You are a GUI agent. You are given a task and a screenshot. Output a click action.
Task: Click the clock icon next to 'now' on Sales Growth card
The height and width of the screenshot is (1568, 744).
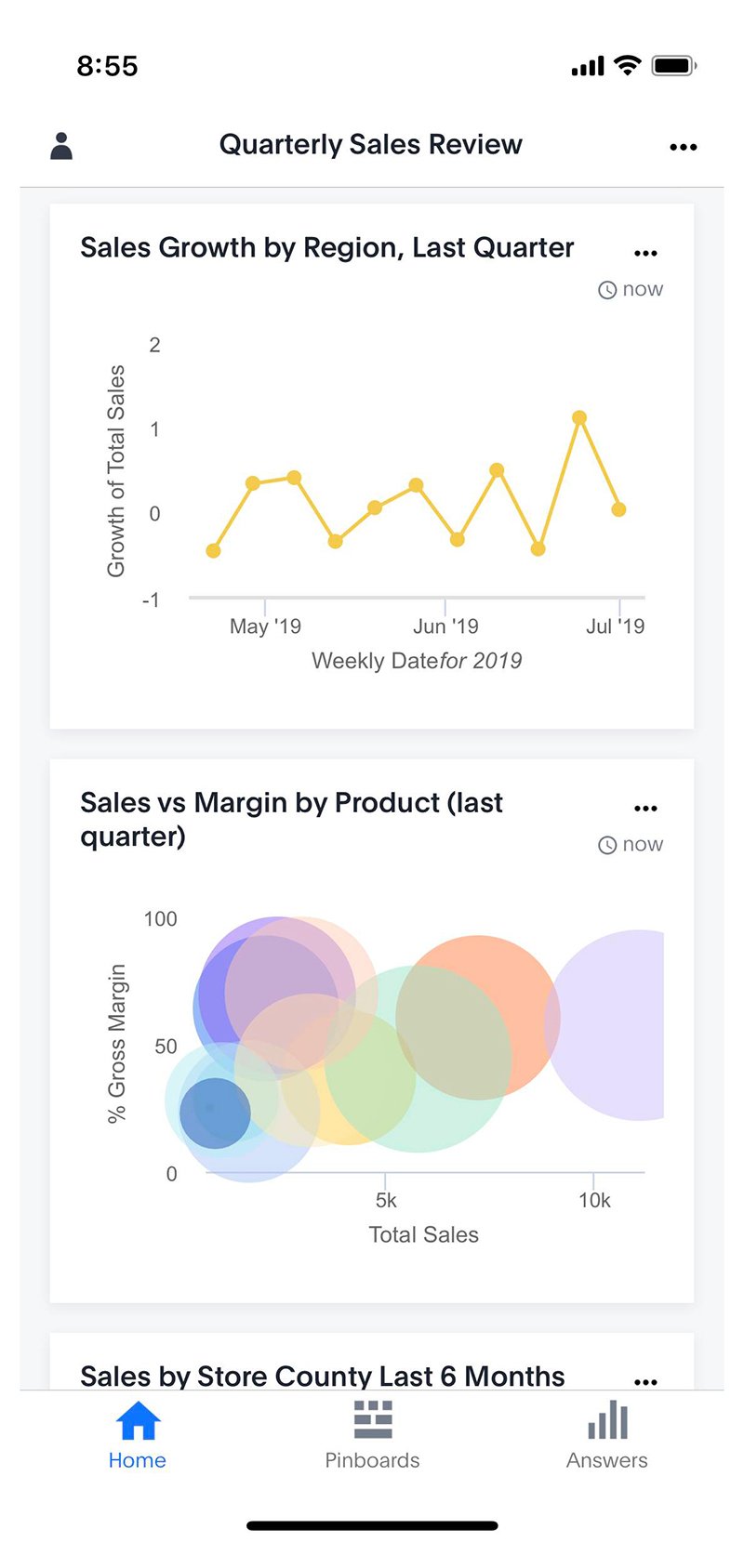click(x=606, y=289)
